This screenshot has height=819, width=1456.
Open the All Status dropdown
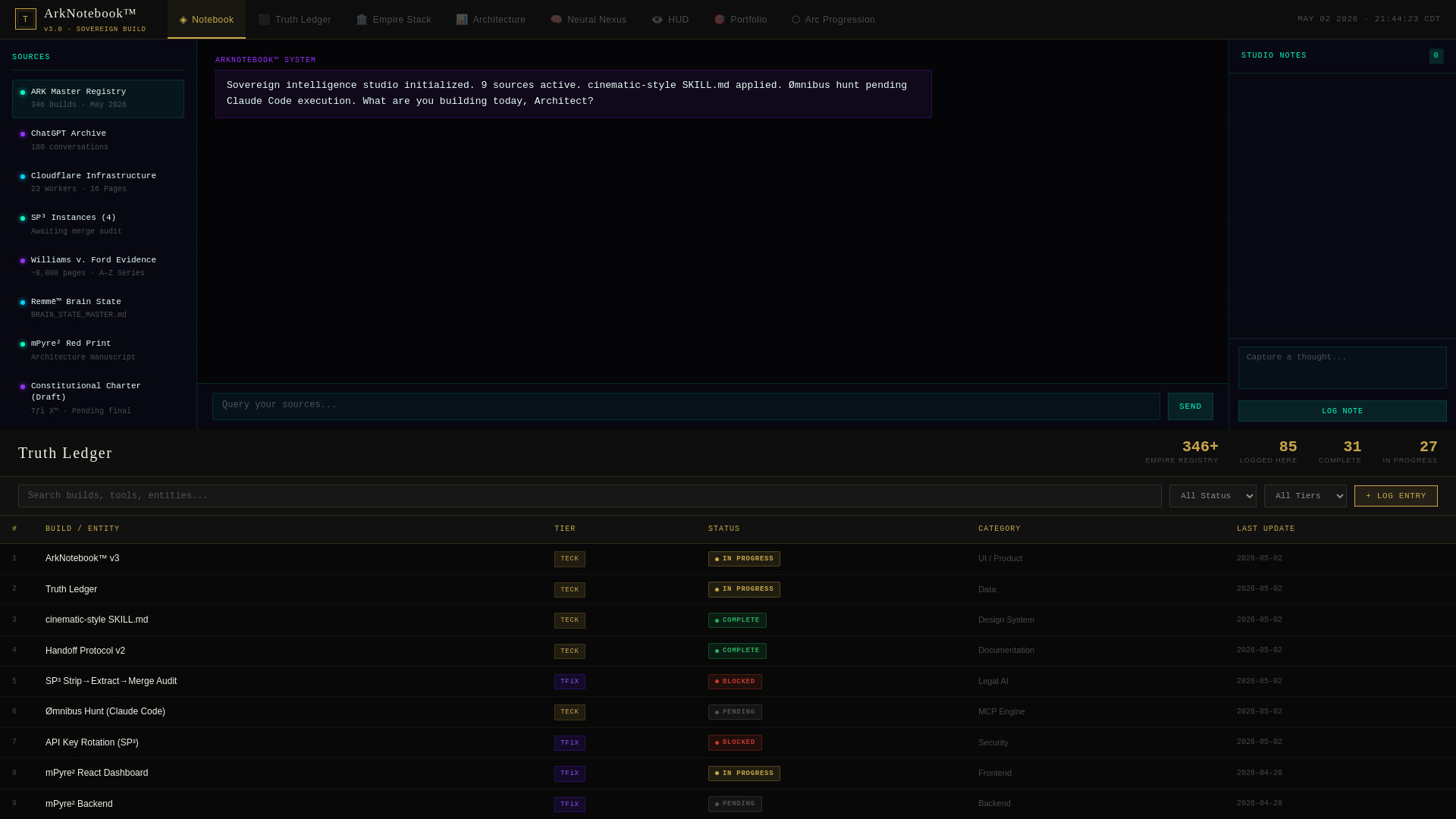coord(1213,496)
